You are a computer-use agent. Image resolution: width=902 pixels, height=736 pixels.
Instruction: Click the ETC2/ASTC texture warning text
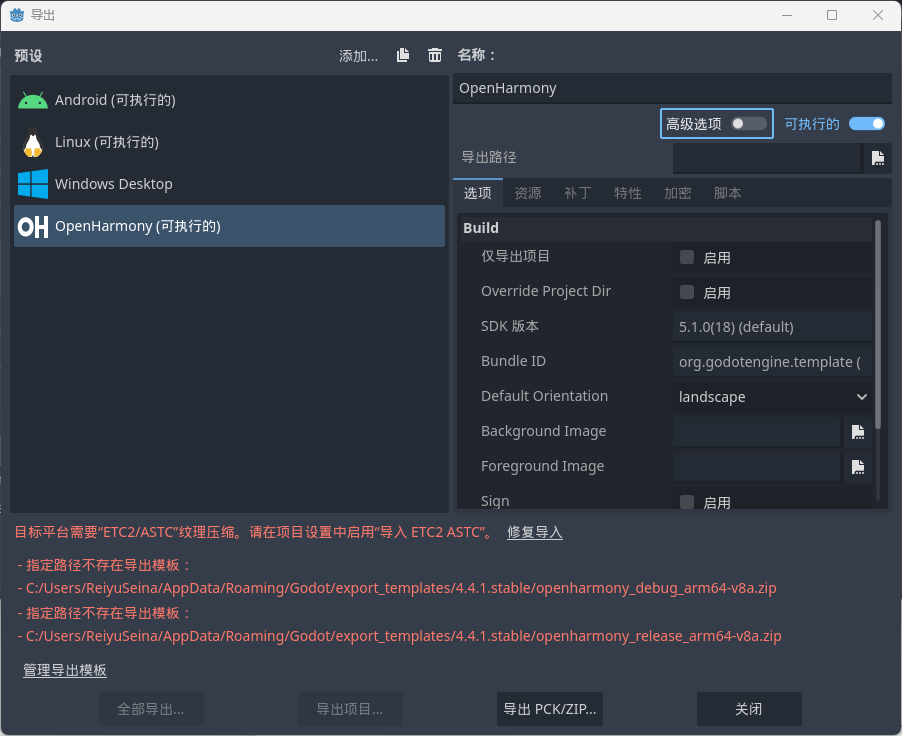pos(254,532)
